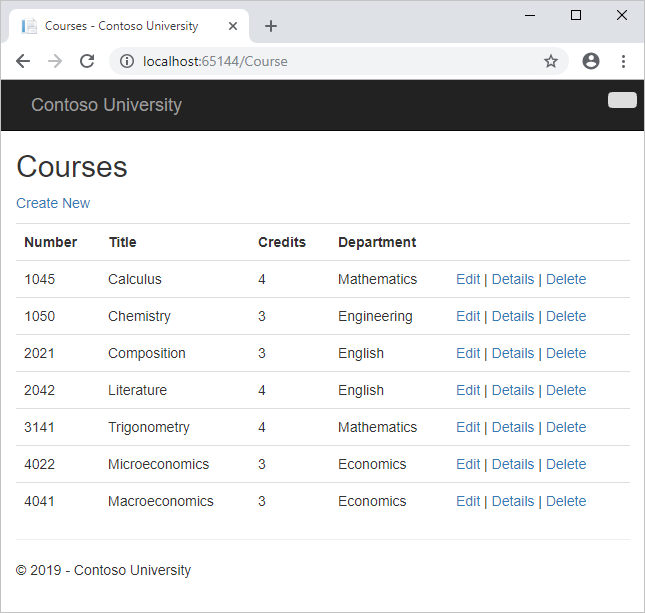Image resolution: width=645 pixels, height=613 pixels.
Task: Click the browser back arrow
Action: click(23, 61)
